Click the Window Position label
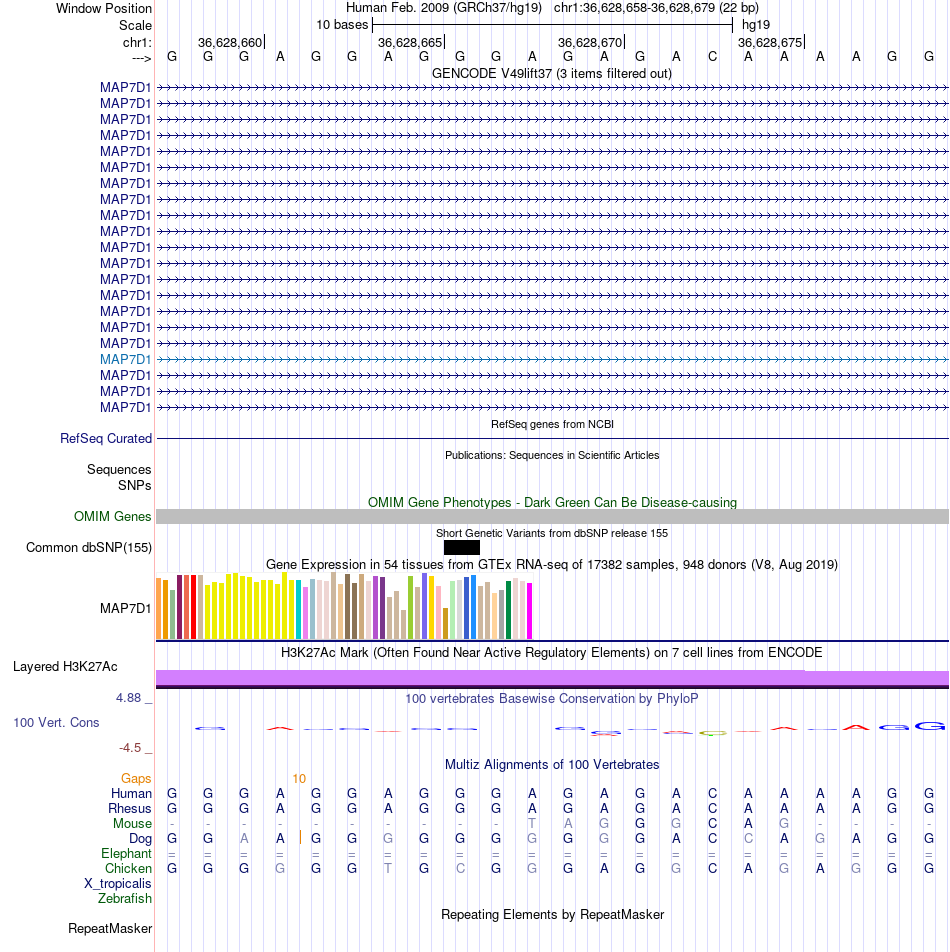 (104, 8)
